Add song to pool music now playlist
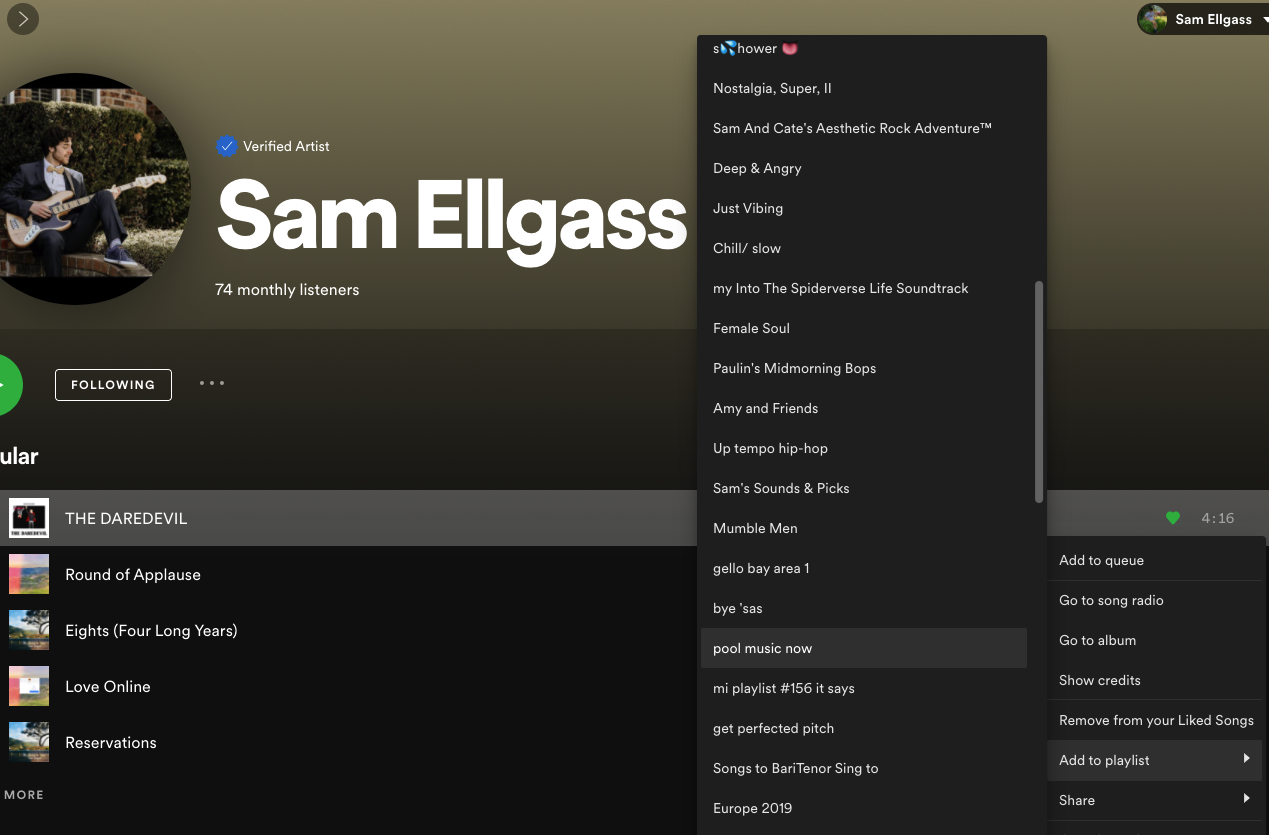The image size is (1269, 835). click(864, 648)
